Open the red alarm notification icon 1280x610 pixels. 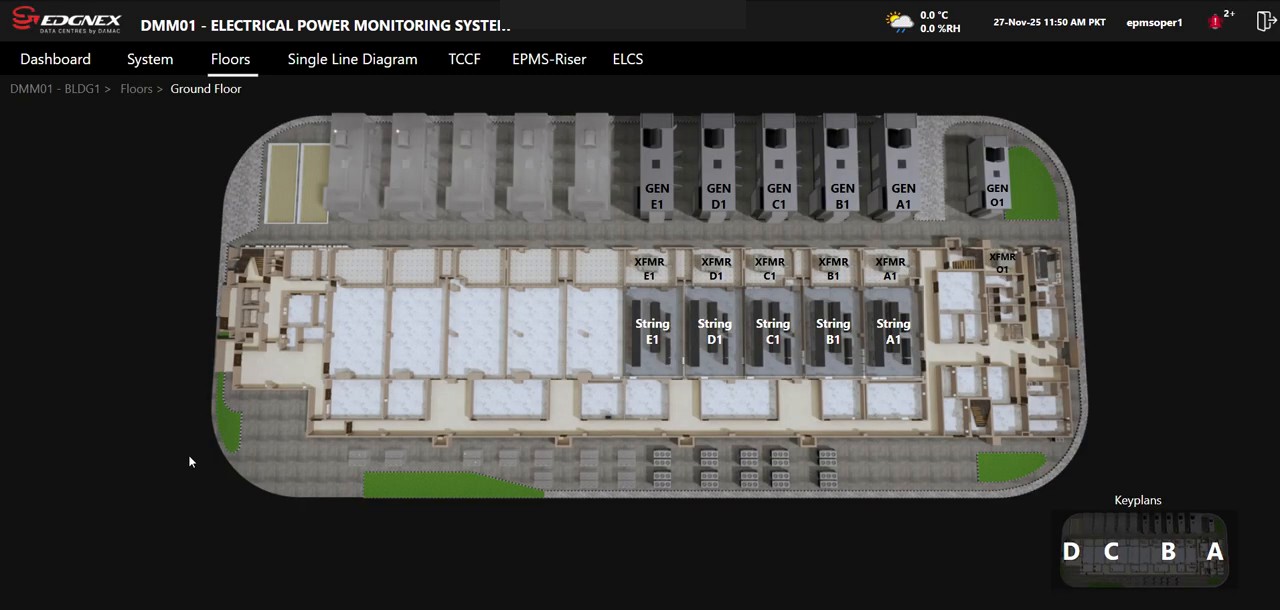point(1215,22)
